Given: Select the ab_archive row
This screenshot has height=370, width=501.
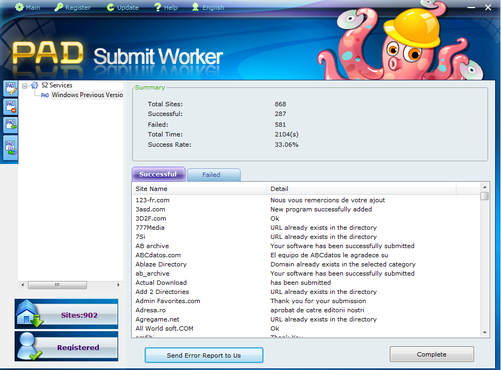Looking at the screenshot, I should [306, 273].
